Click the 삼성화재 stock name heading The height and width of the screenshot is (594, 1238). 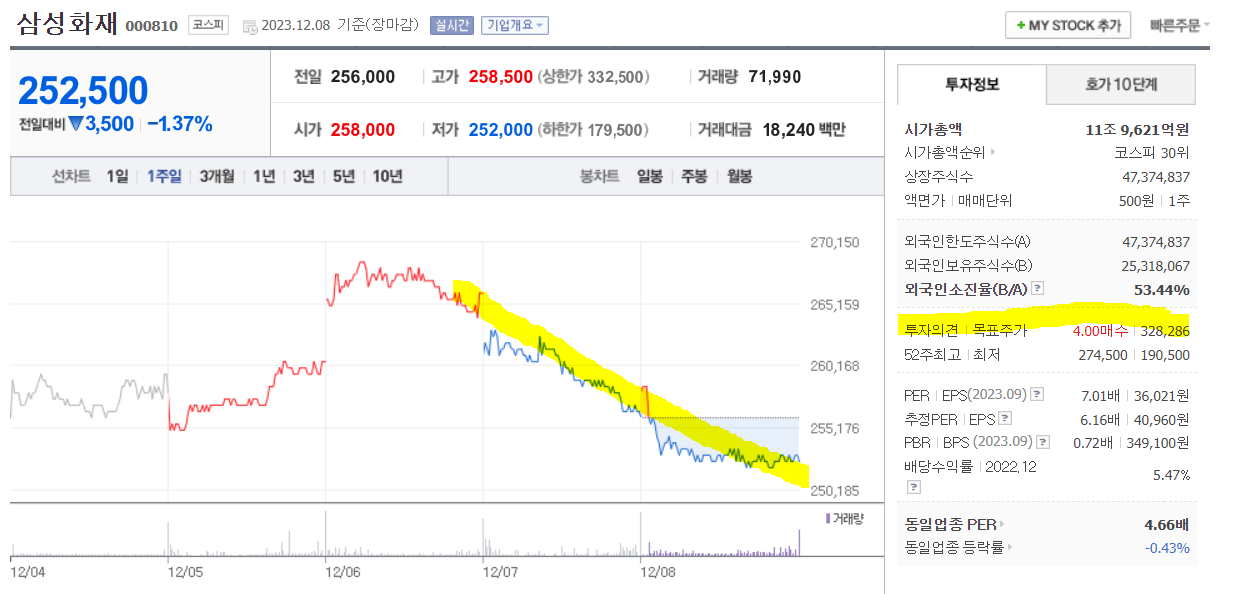tap(66, 24)
